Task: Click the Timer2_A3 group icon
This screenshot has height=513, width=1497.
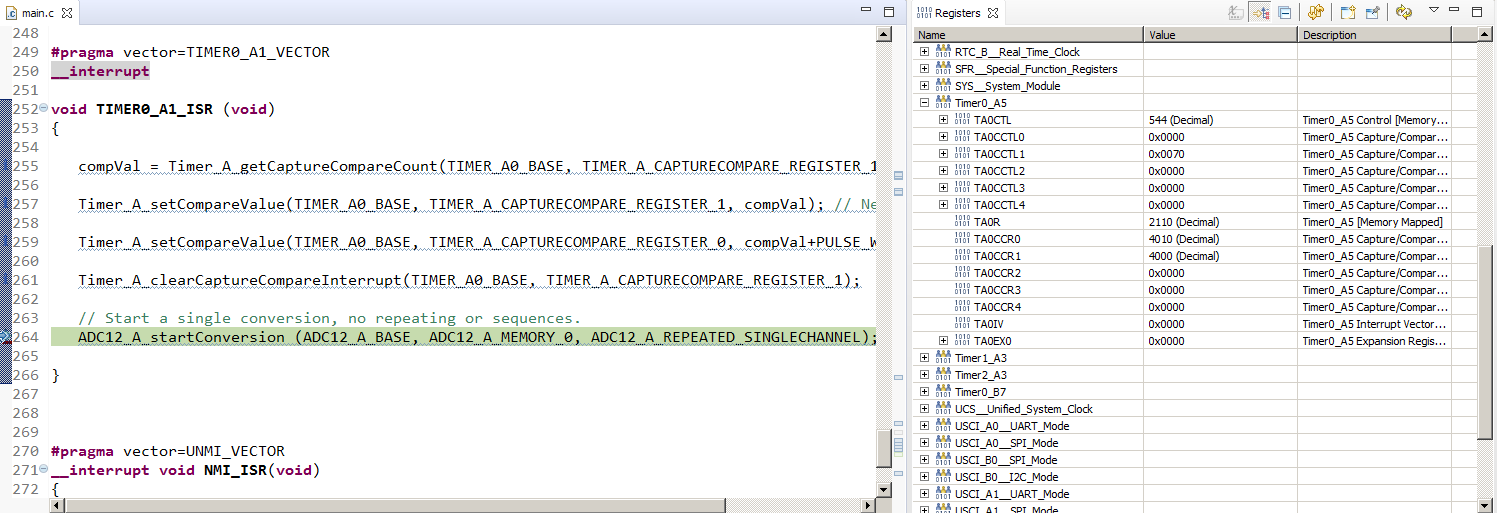Action: coord(943,375)
